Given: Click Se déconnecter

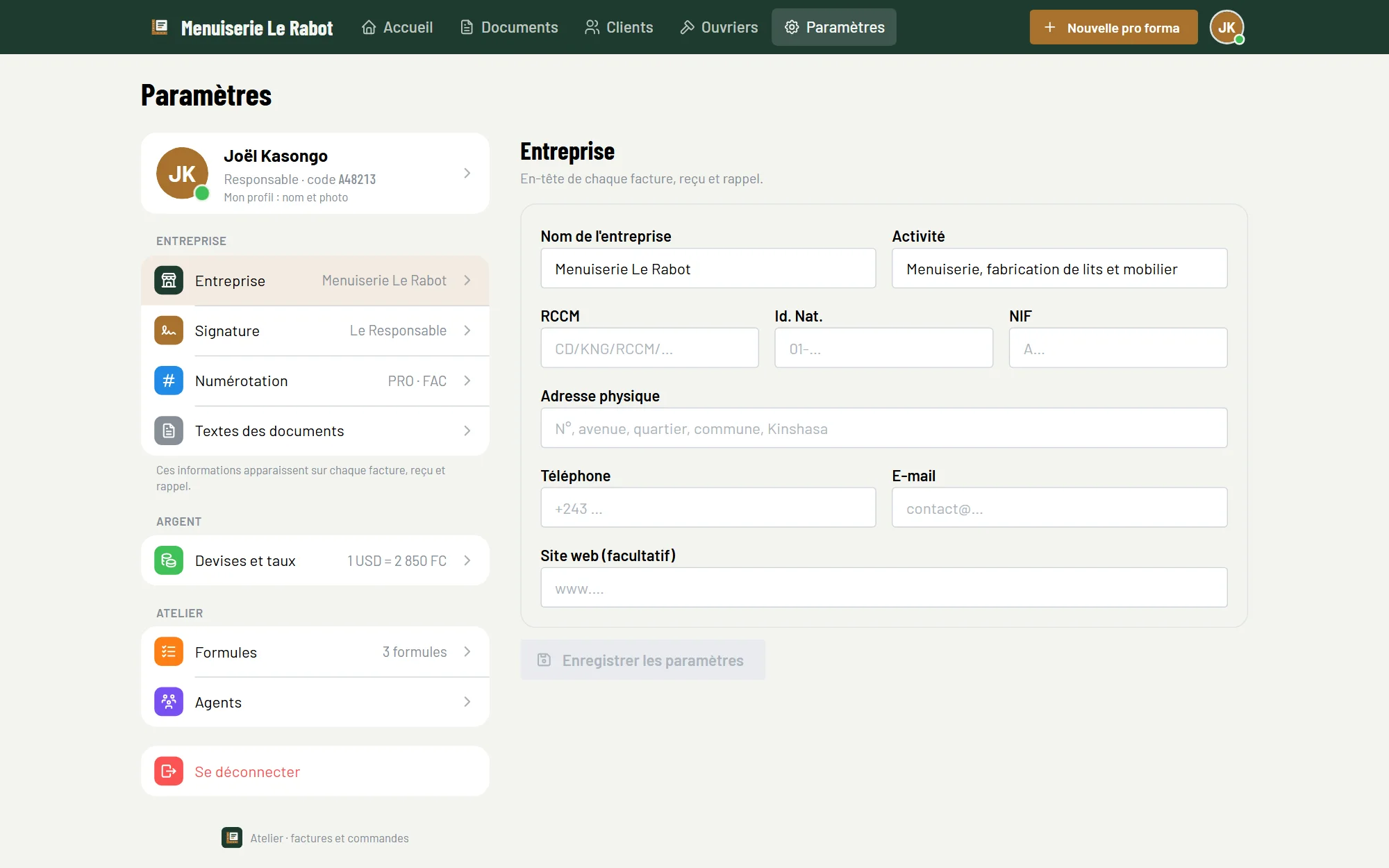Looking at the screenshot, I should pos(315,771).
